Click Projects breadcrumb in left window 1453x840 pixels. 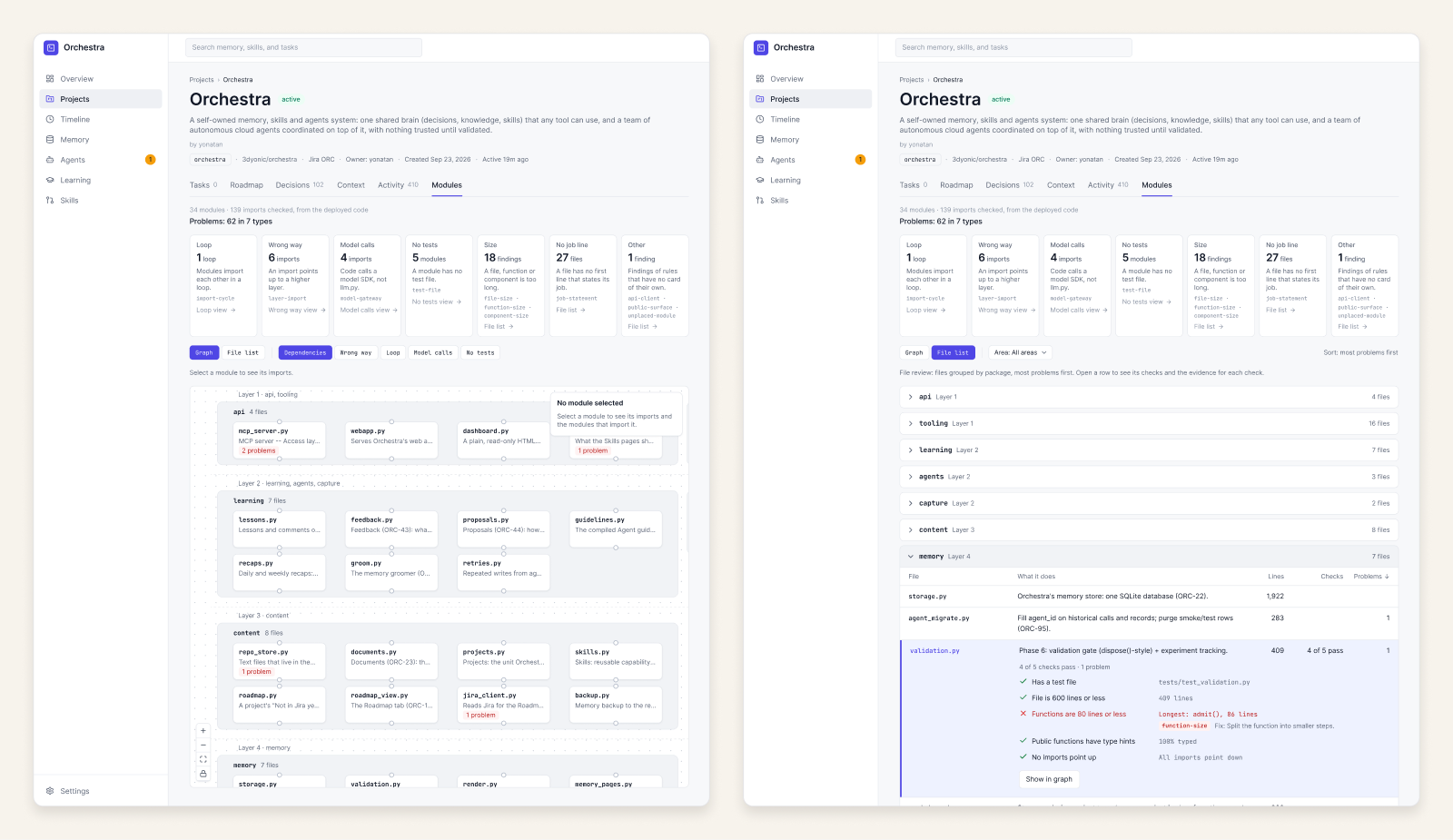[x=202, y=80]
